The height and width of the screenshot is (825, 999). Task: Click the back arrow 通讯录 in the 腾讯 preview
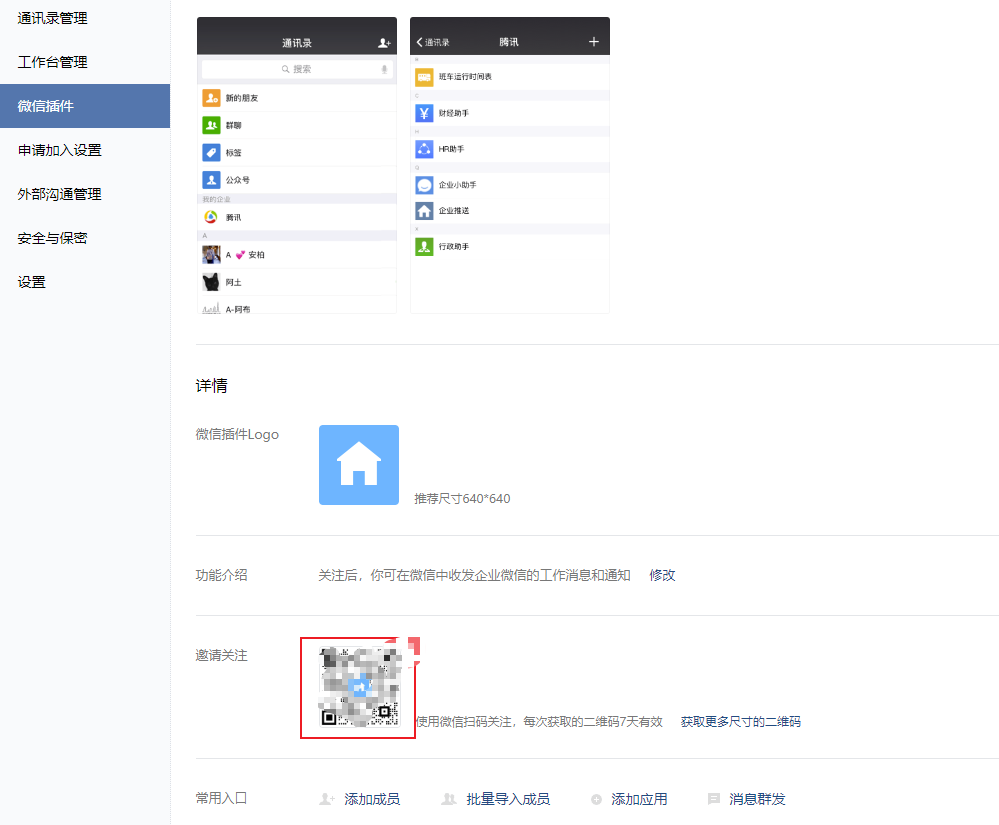433,43
